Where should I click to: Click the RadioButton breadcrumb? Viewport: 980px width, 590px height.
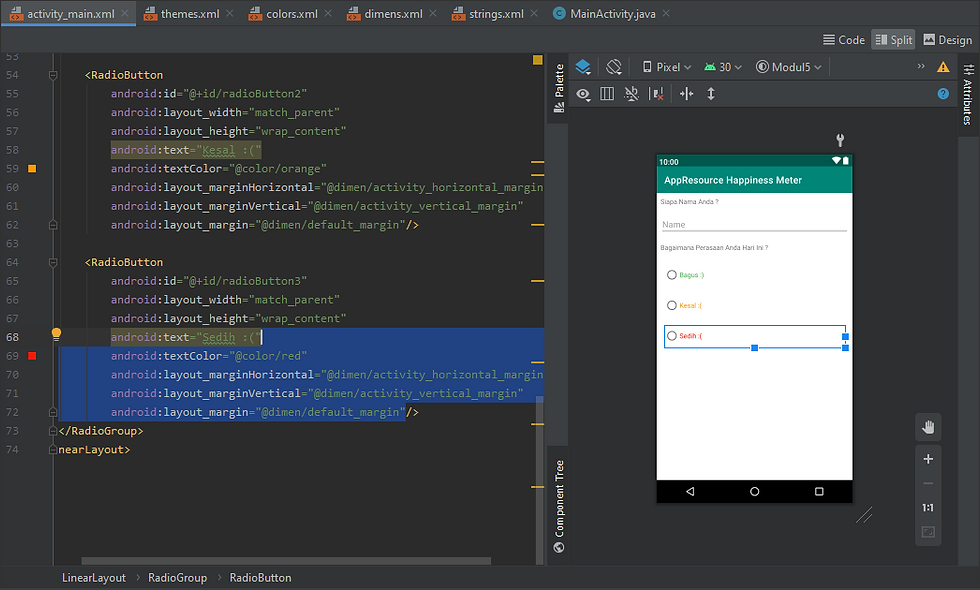[260, 578]
